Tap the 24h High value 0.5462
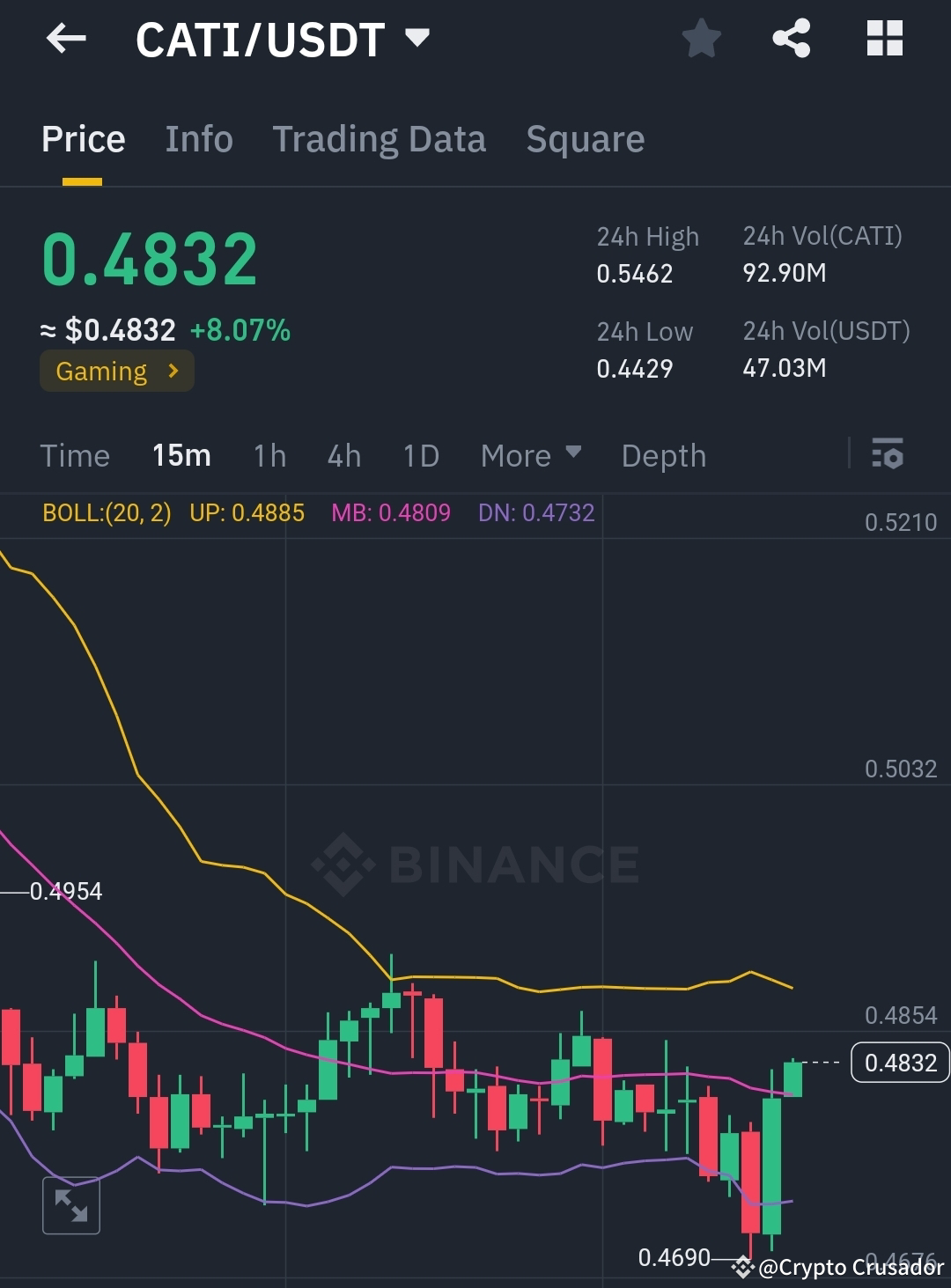951x1288 pixels. click(634, 274)
